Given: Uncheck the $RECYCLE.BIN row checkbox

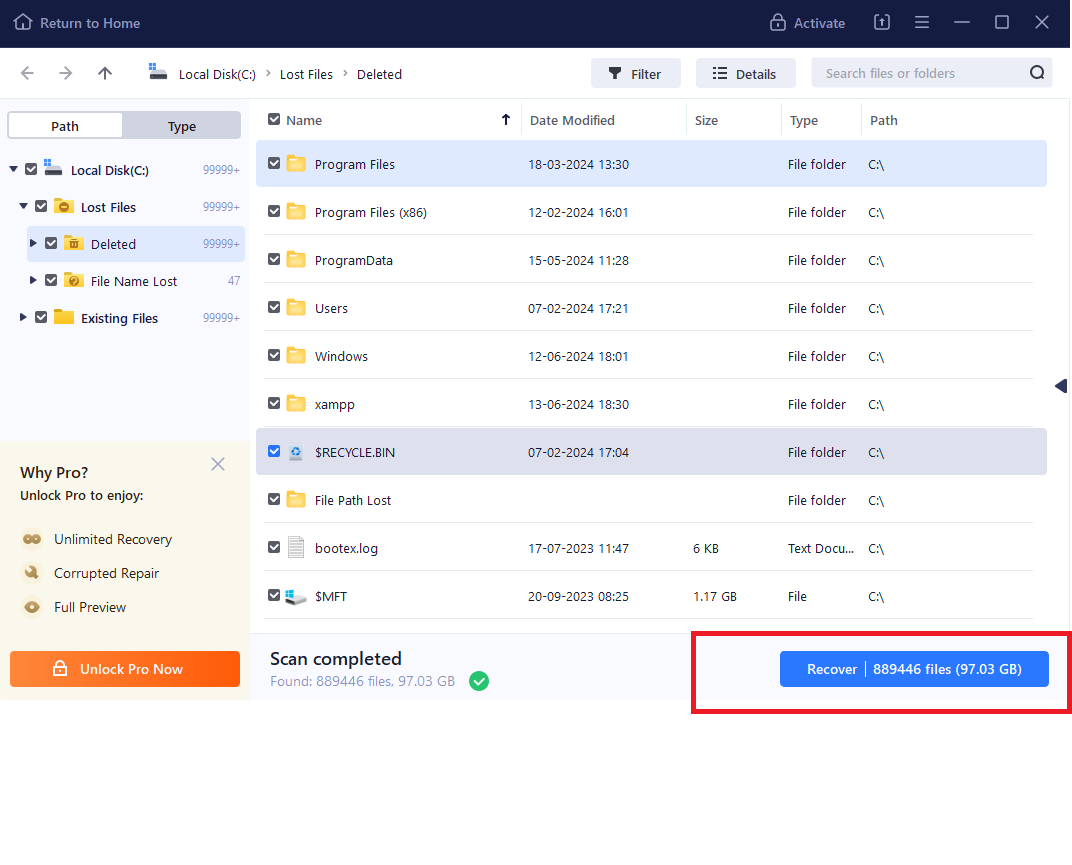Looking at the screenshot, I should click(x=274, y=451).
